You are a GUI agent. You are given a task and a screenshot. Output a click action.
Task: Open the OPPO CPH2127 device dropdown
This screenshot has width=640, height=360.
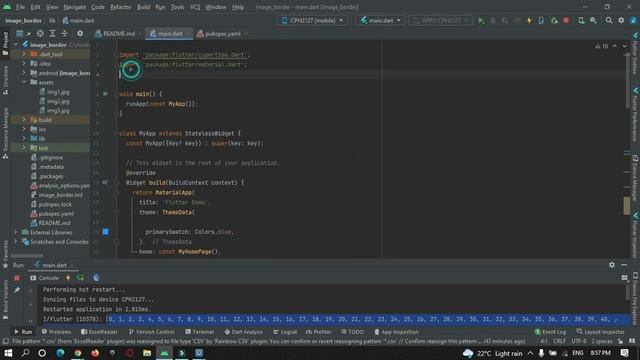pyautogui.click(x=440, y=20)
